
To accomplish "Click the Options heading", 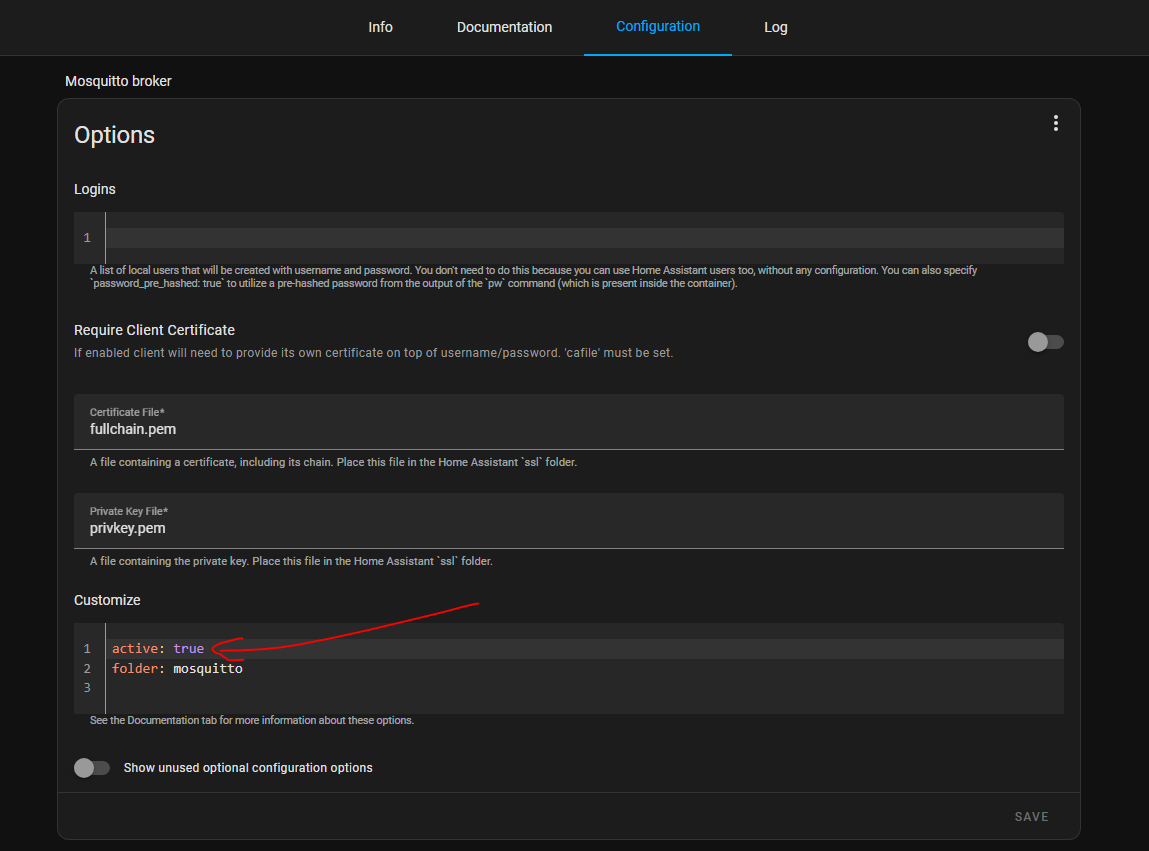I will pyautogui.click(x=114, y=135).
